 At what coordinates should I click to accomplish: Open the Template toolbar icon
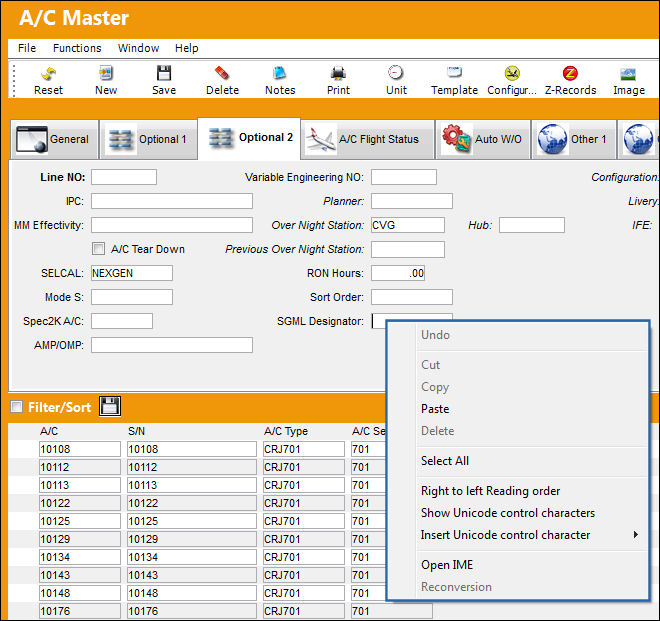click(x=454, y=72)
